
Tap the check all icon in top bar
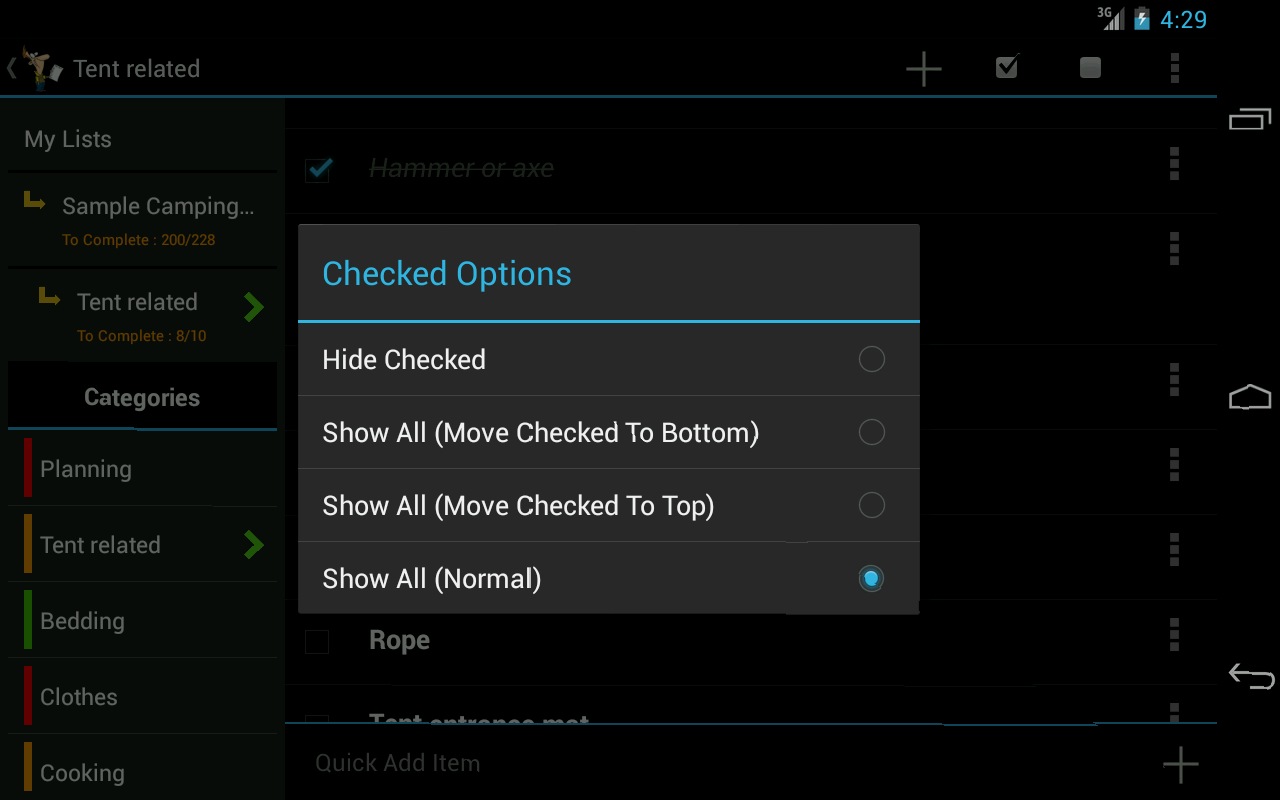[1007, 67]
